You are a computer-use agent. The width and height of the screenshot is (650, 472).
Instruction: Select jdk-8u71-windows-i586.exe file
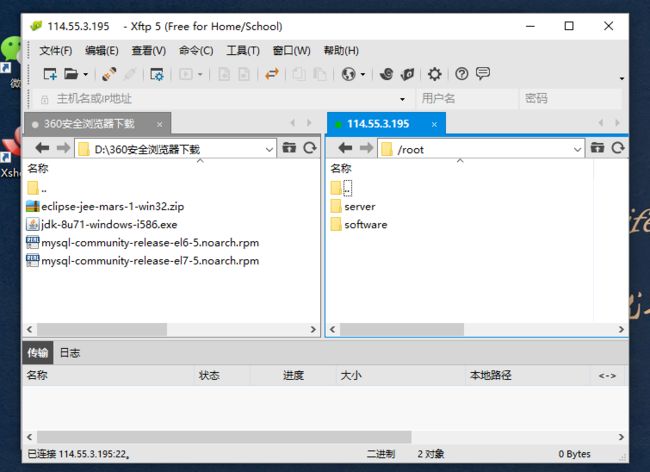point(102,225)
